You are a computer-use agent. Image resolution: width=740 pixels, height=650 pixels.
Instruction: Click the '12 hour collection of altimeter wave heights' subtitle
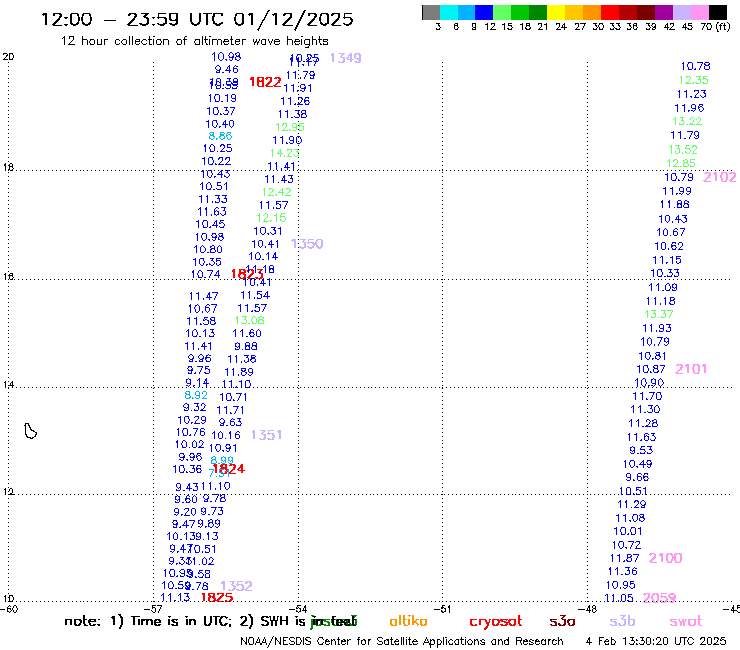coord(194,41)
